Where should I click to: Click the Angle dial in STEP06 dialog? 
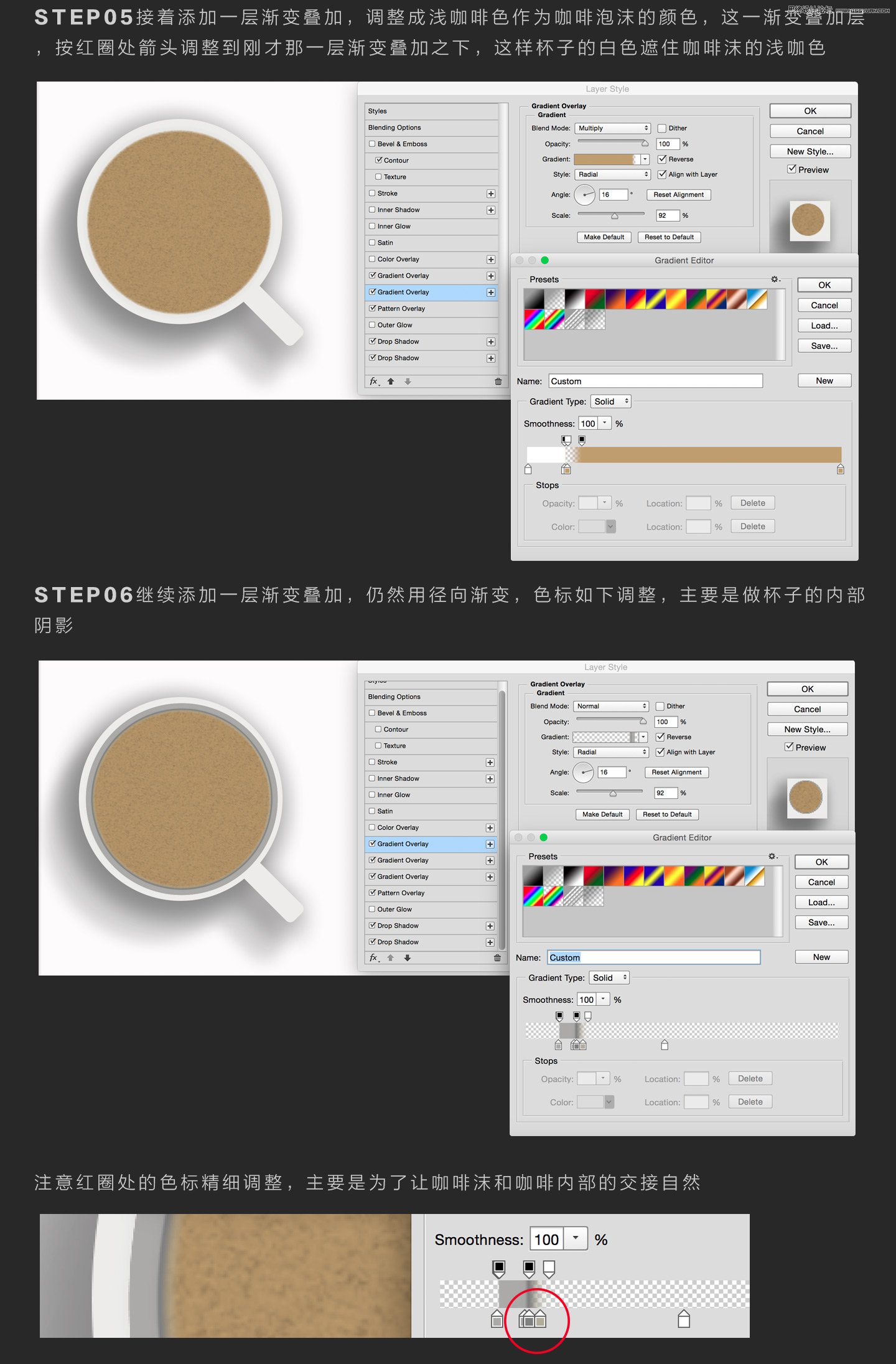click(583, 773)
